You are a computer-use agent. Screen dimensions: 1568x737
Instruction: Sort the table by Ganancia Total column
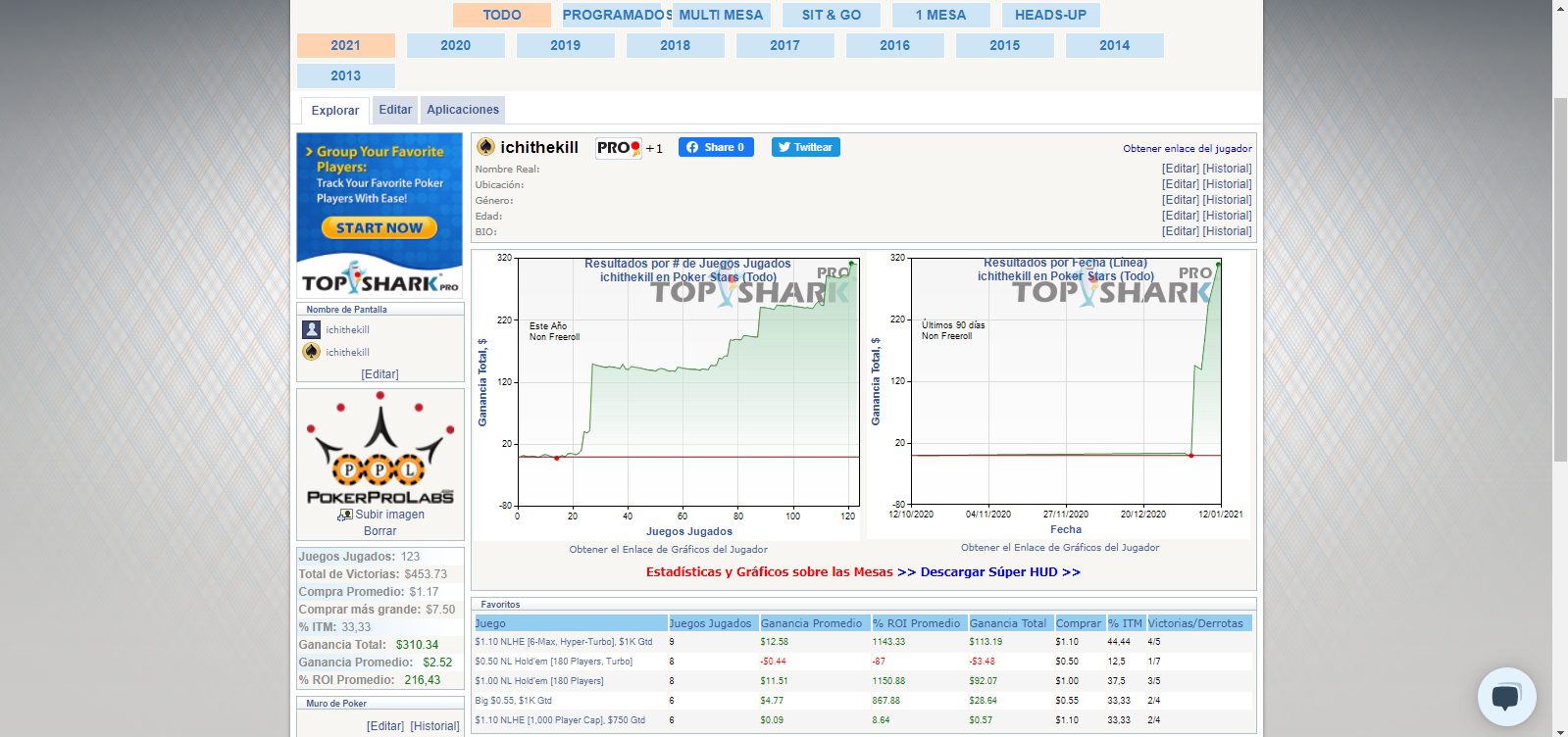[1011, 623]
